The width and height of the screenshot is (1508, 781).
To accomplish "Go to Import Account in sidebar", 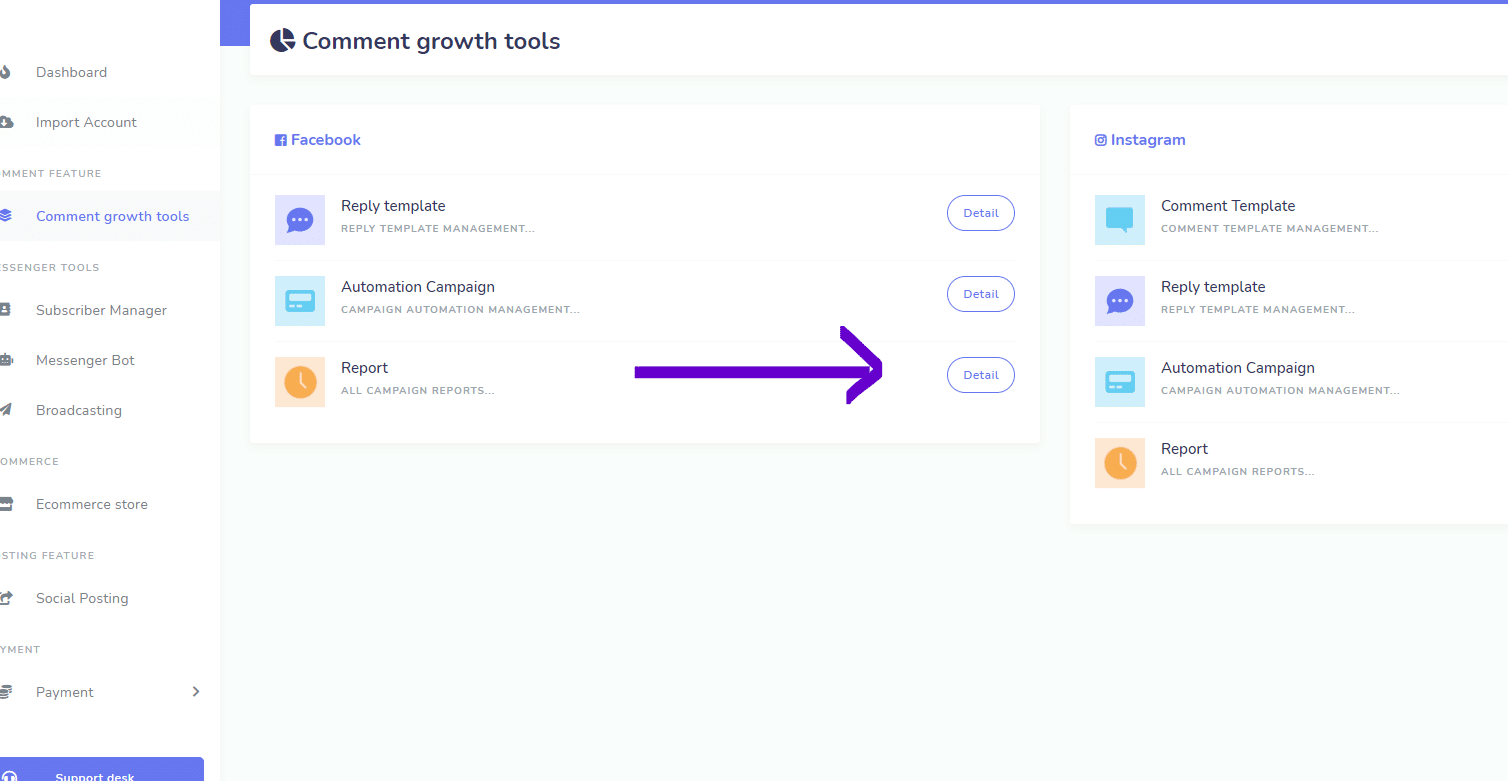I will pyautogui.click(x=86, y=122).
